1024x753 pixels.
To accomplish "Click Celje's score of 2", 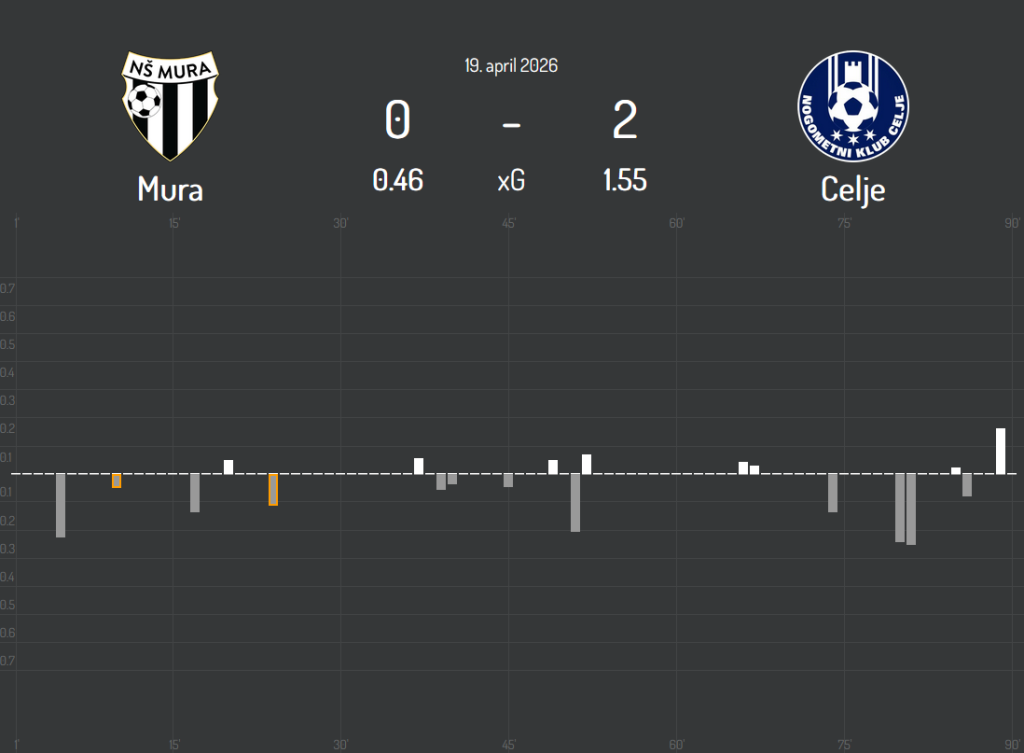I will (624, 121).
